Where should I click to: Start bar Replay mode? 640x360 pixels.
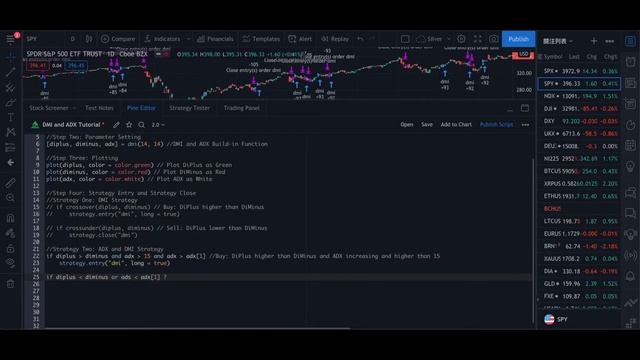click(335, 39)
